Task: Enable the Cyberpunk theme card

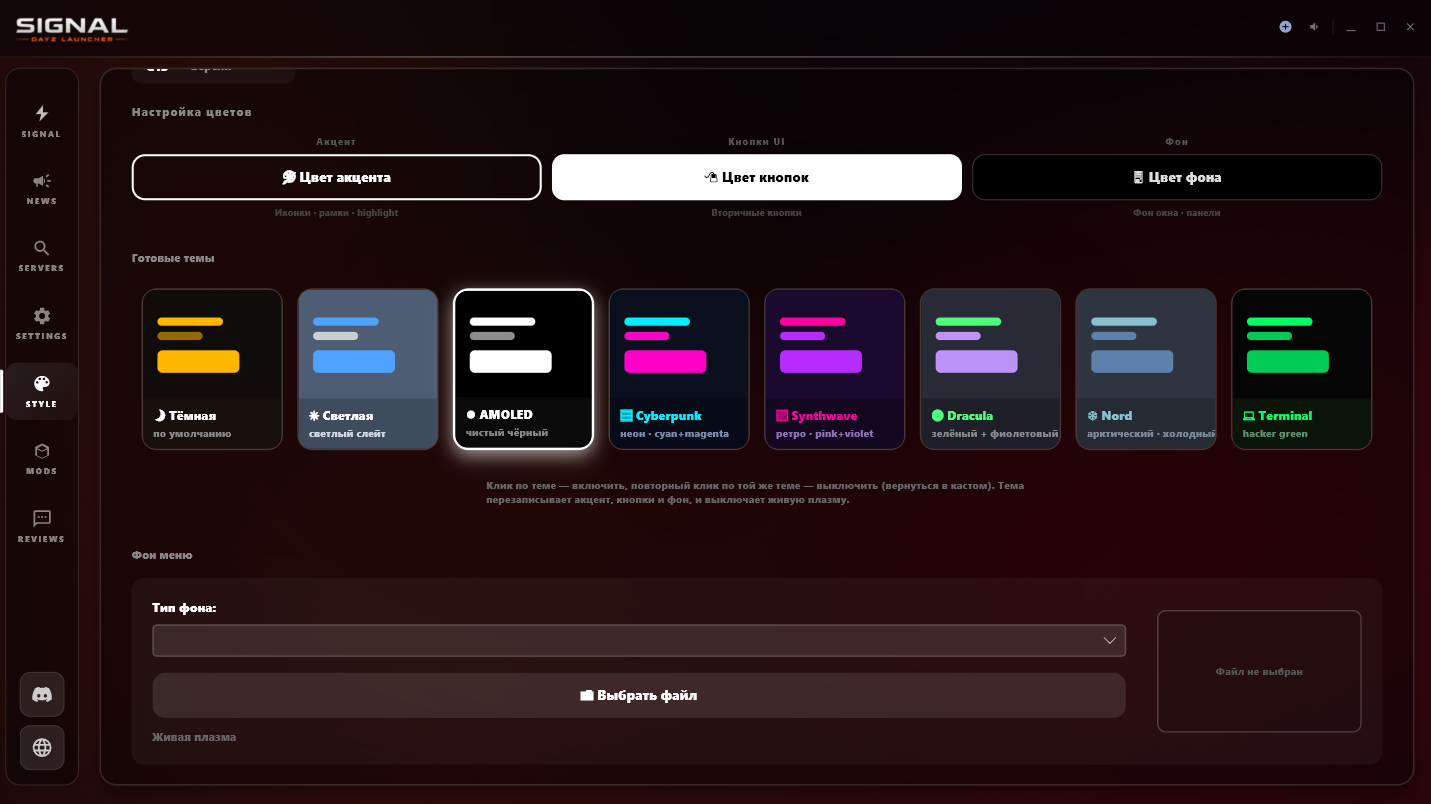Action: click(x=679, y=369)
